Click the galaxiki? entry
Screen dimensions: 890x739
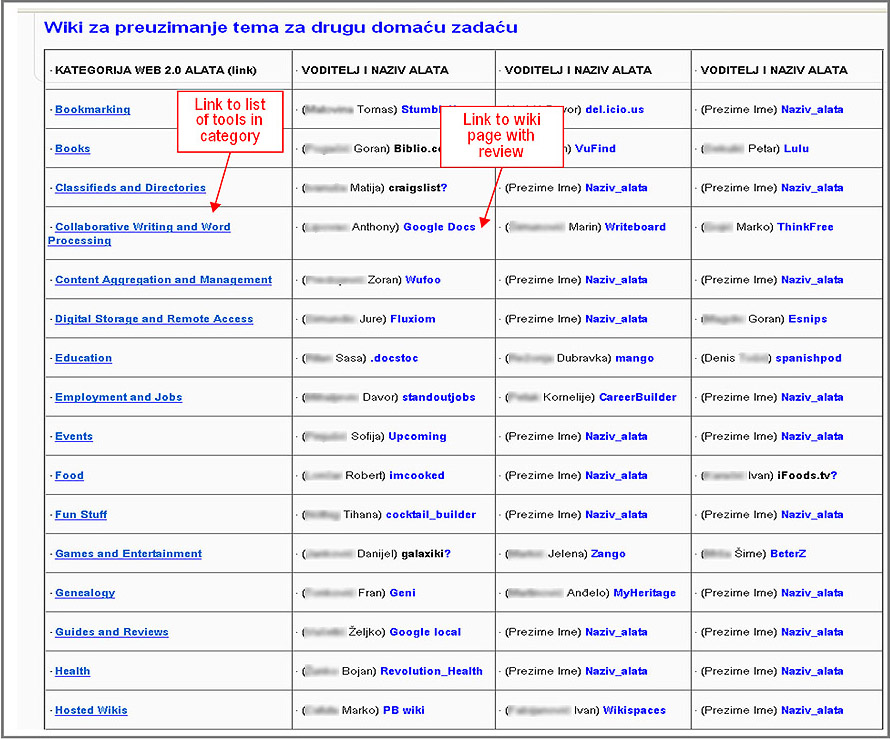(426, 554)
